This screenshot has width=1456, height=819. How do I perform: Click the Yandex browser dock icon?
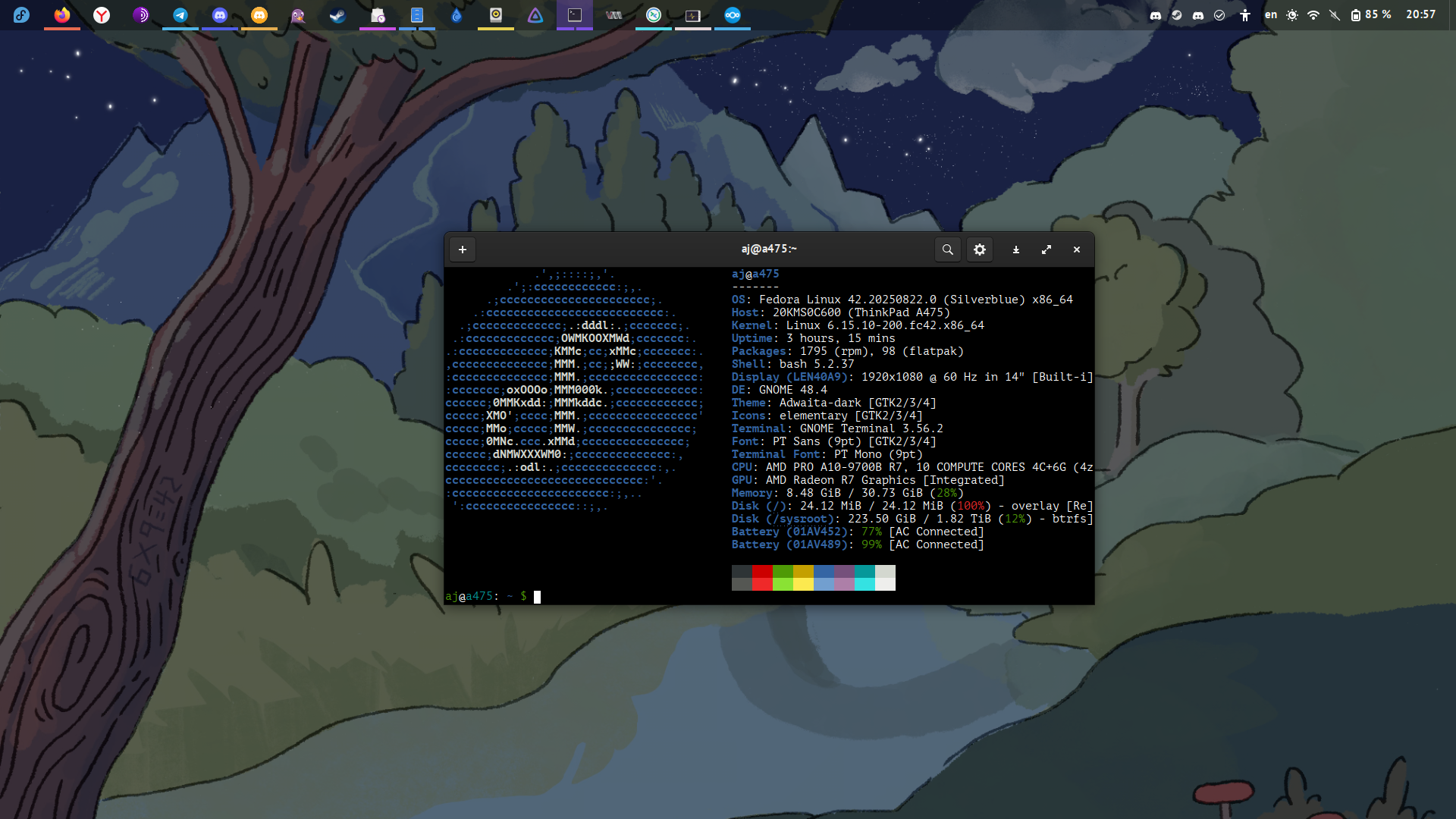(102, 15)
